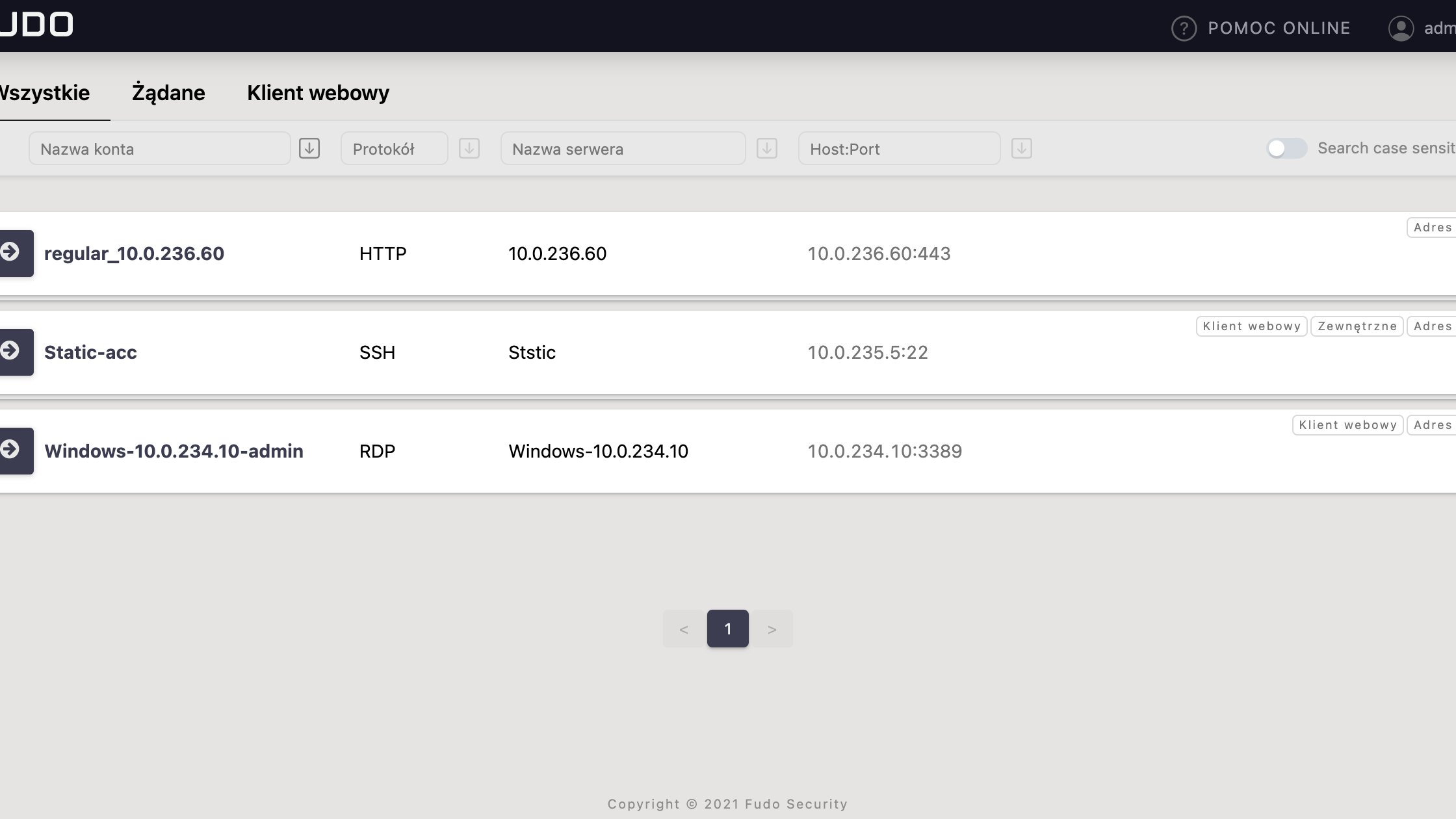The height and width of the screenshot is (819, 1456).
Task: Click connect arrow icon for Static-acc
Action: pos(12,352)
